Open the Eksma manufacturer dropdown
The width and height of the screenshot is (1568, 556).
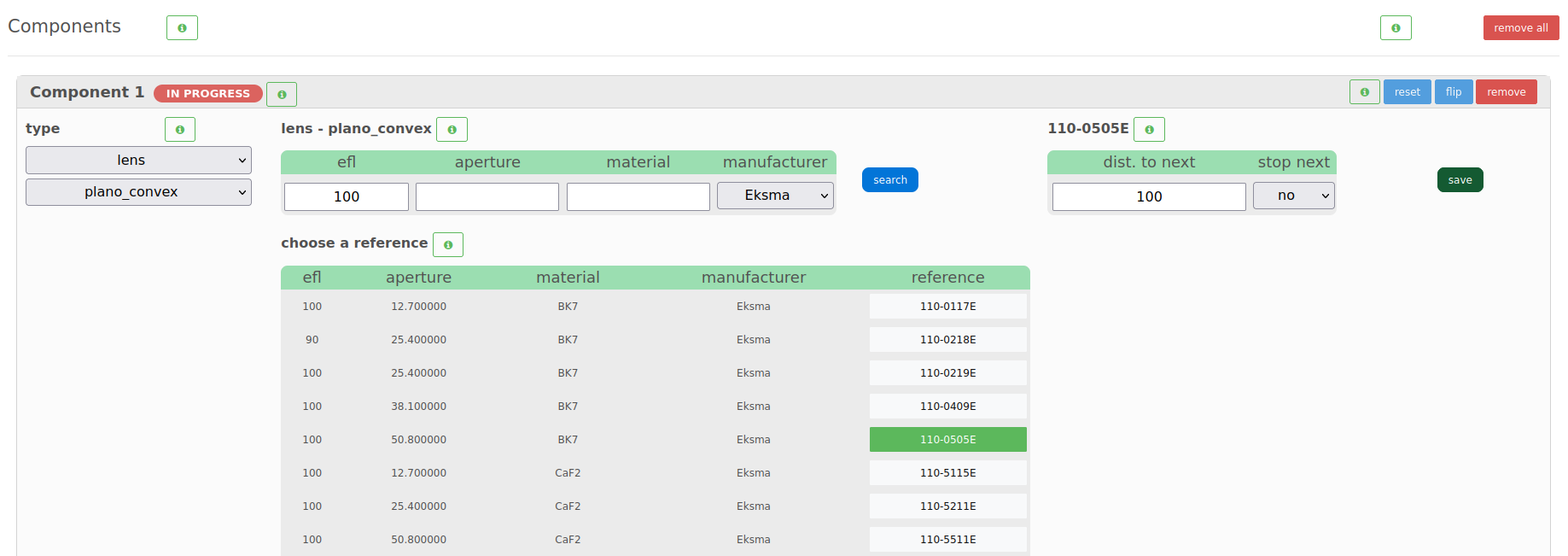pyautogui.click(x=775, y=196)
